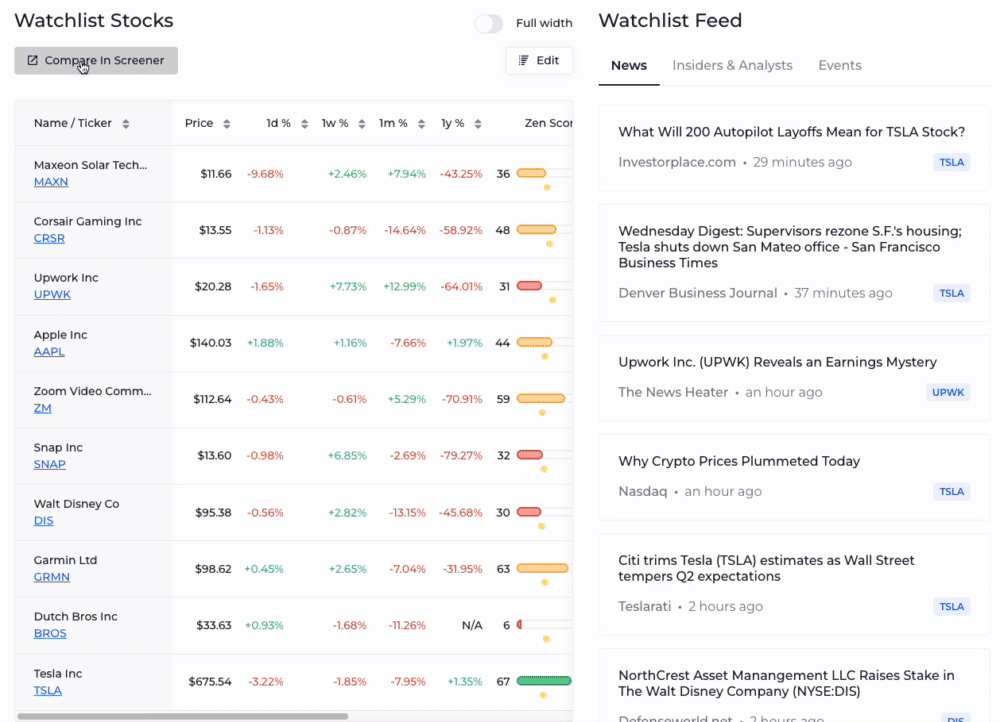Click the external-link icon in Compare In Screener
Image resolution: width=1000 pixels, height=722 pixels.
point(33,61)
